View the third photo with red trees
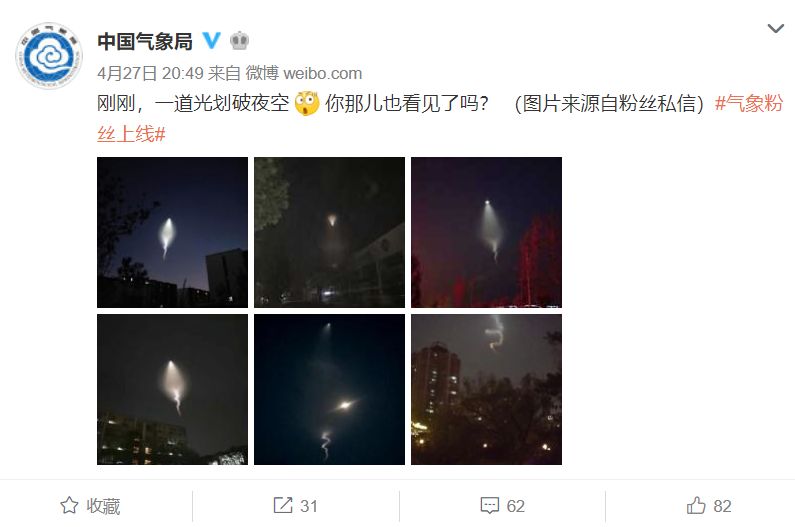The image size is (795, 527). tap(486, 232)
